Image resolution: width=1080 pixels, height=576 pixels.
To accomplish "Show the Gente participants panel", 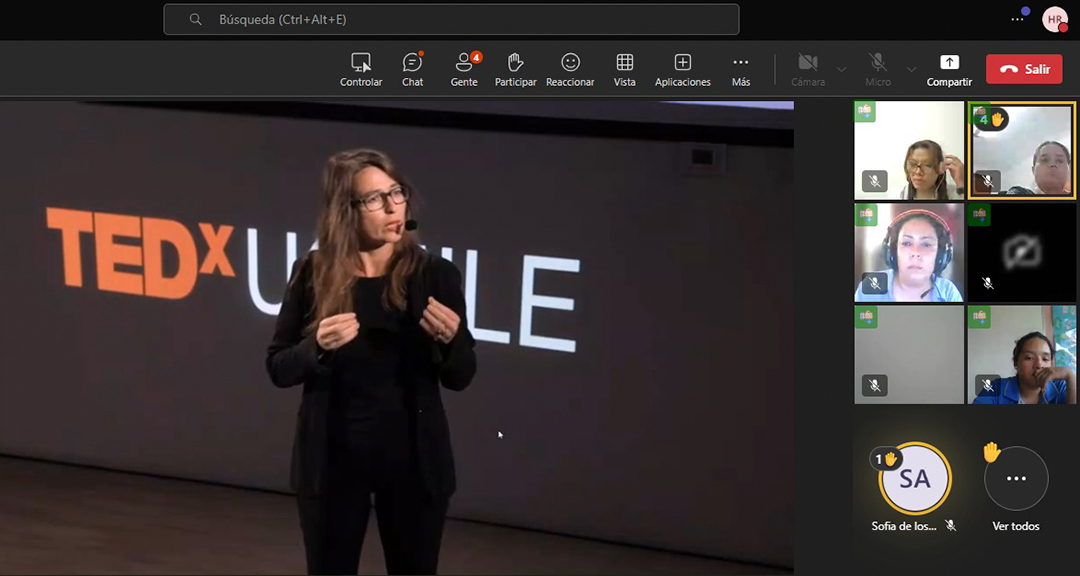I will pos(464,70).
